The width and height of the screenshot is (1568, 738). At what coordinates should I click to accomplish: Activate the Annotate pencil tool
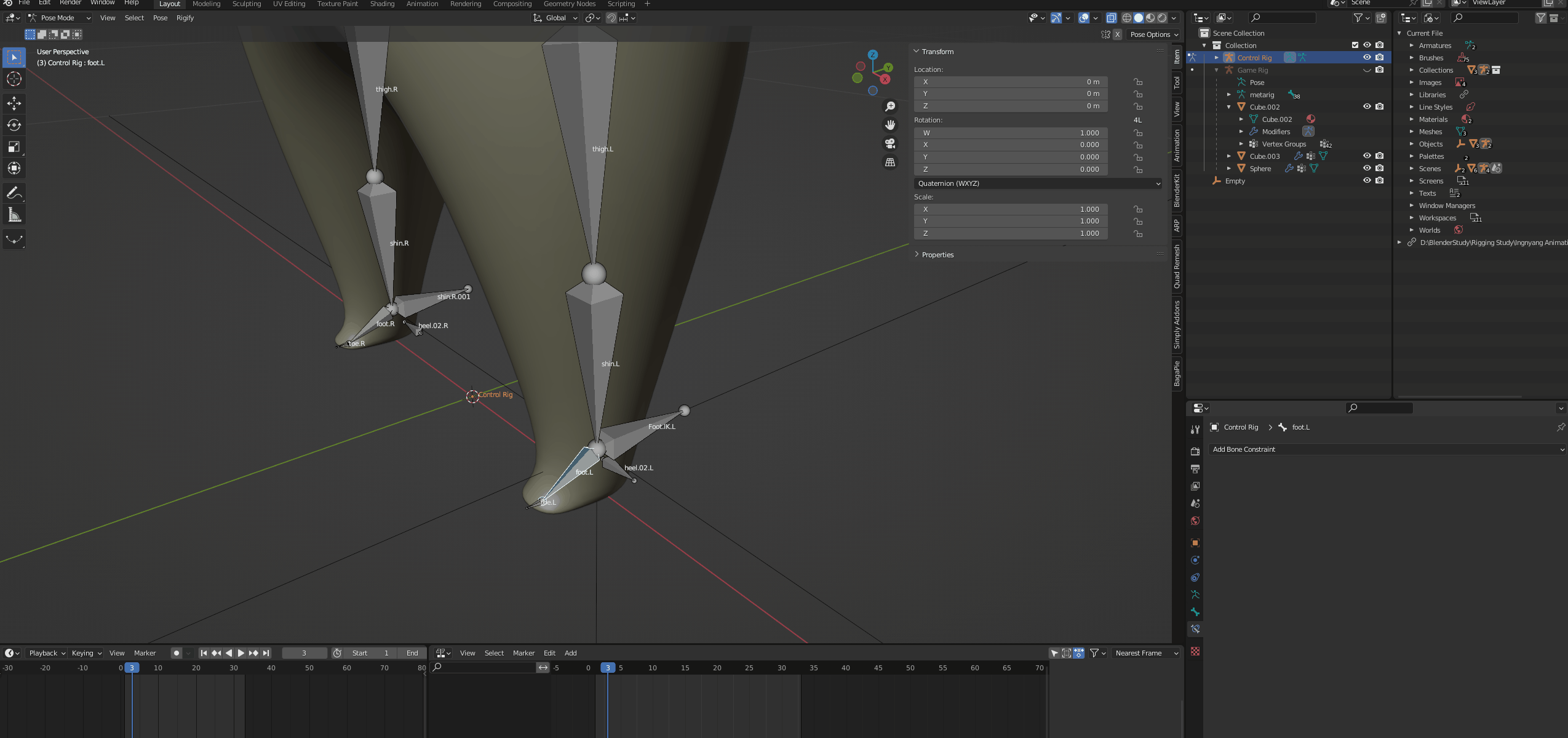pos(14,193)
